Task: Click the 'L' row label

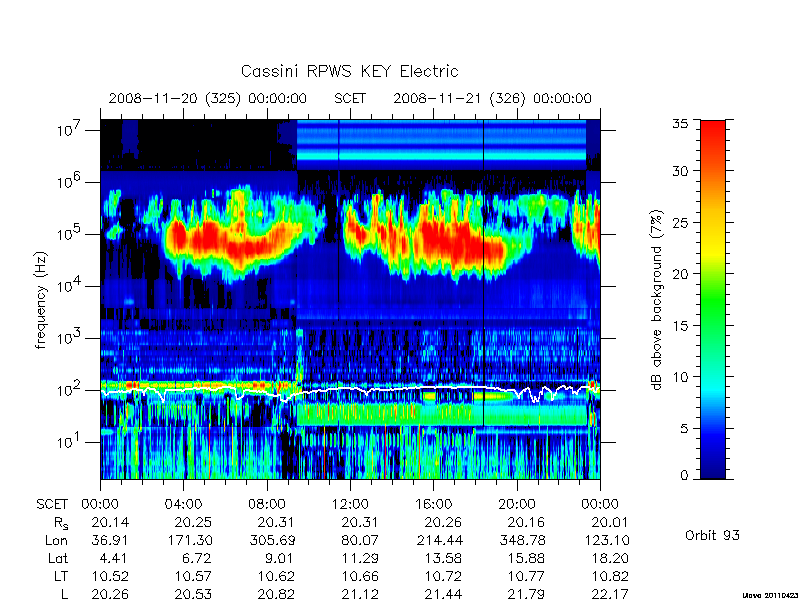Action: [x=64, y=594]
